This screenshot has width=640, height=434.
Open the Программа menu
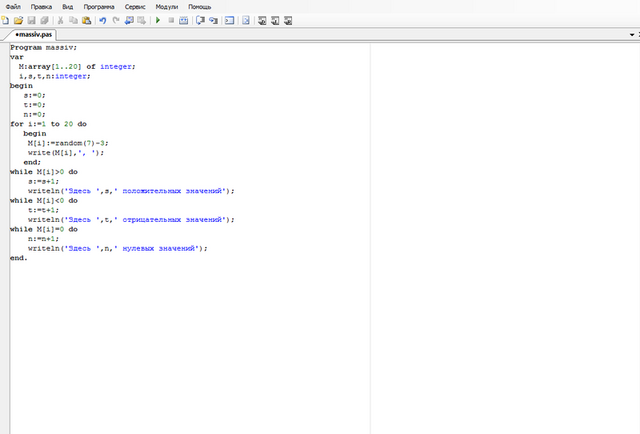[99, 7]
